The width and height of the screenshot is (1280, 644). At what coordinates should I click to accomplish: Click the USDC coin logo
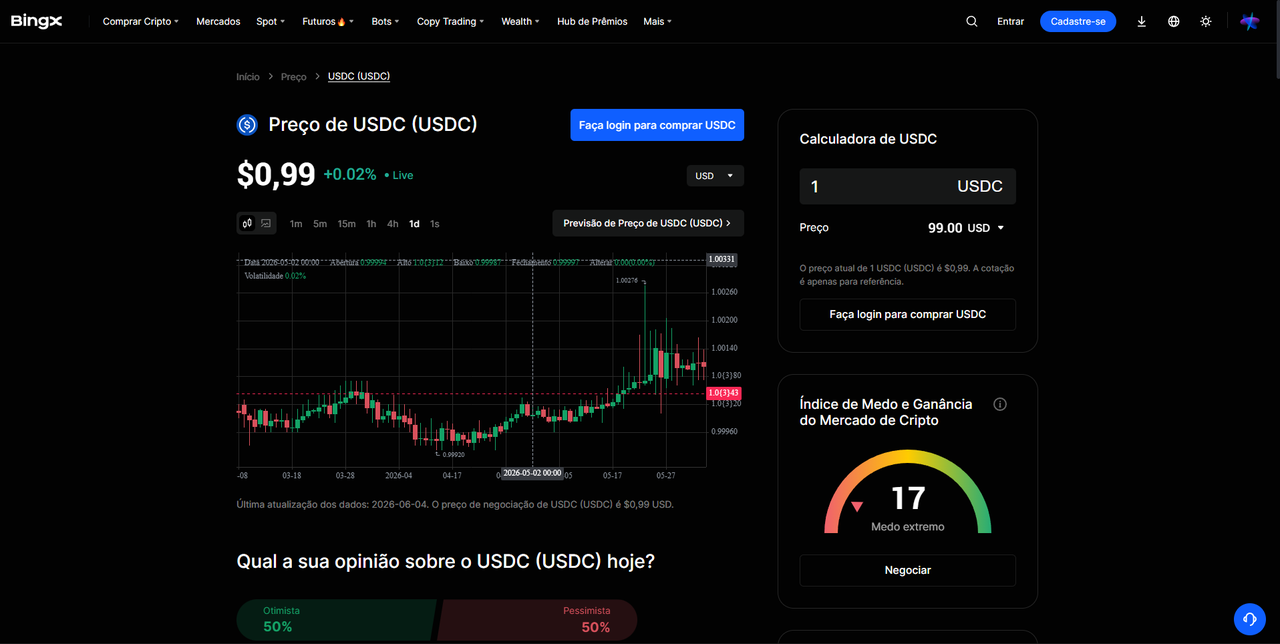[x=247, y=125]
